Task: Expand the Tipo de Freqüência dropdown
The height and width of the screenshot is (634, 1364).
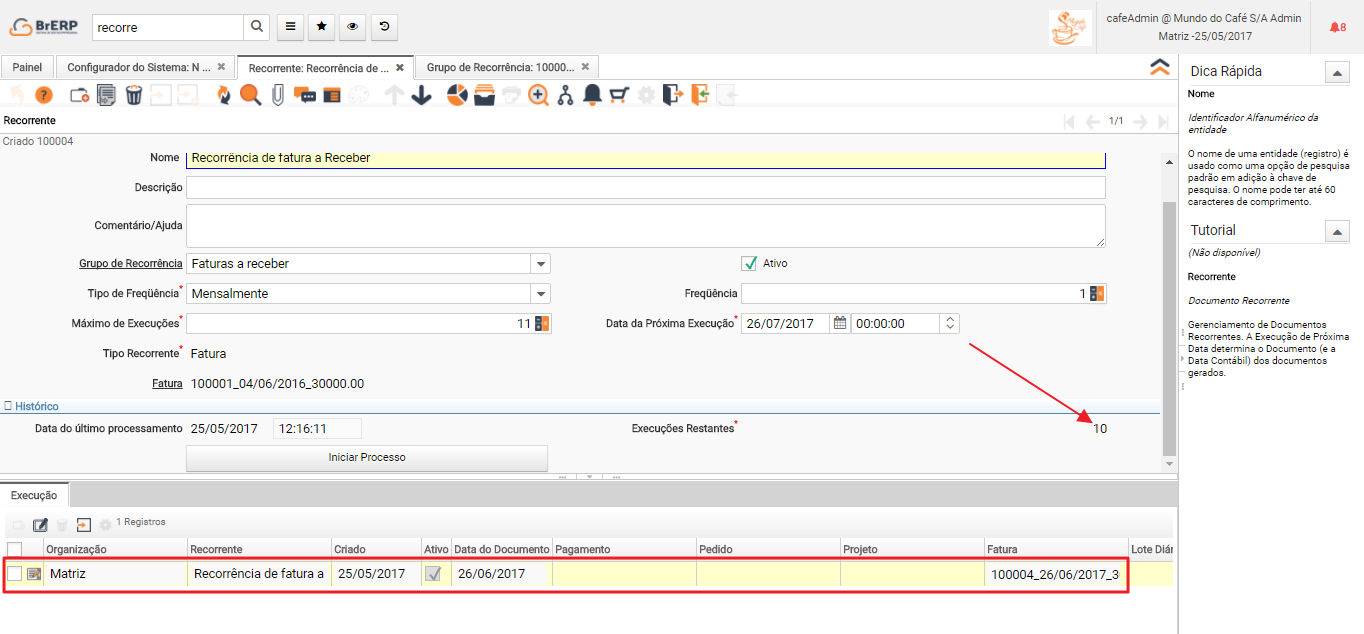Action: click(540, 294)
